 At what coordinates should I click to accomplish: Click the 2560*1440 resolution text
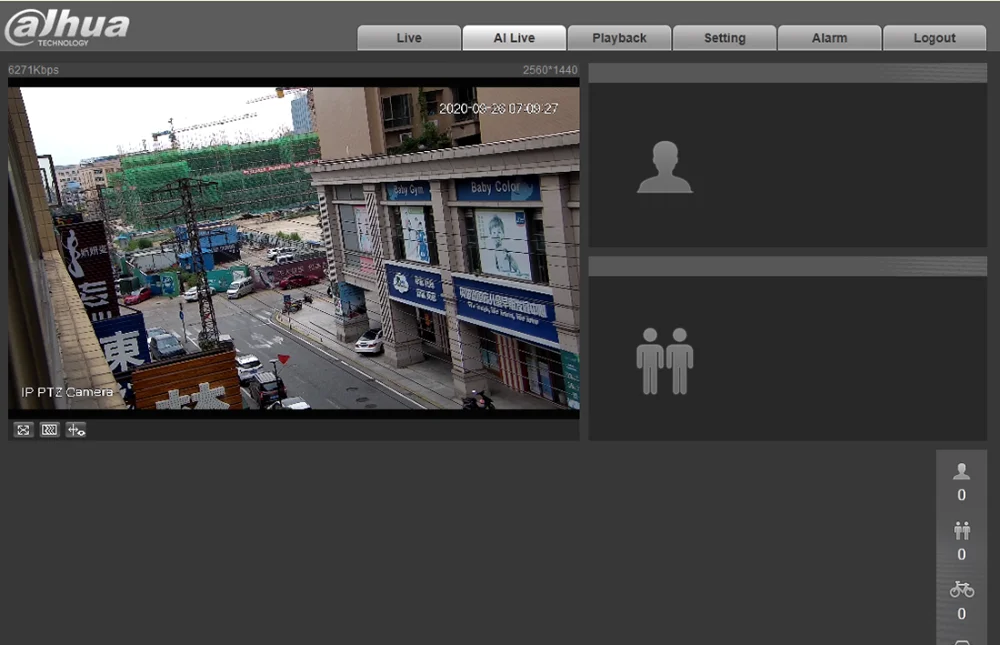(550, 70)
